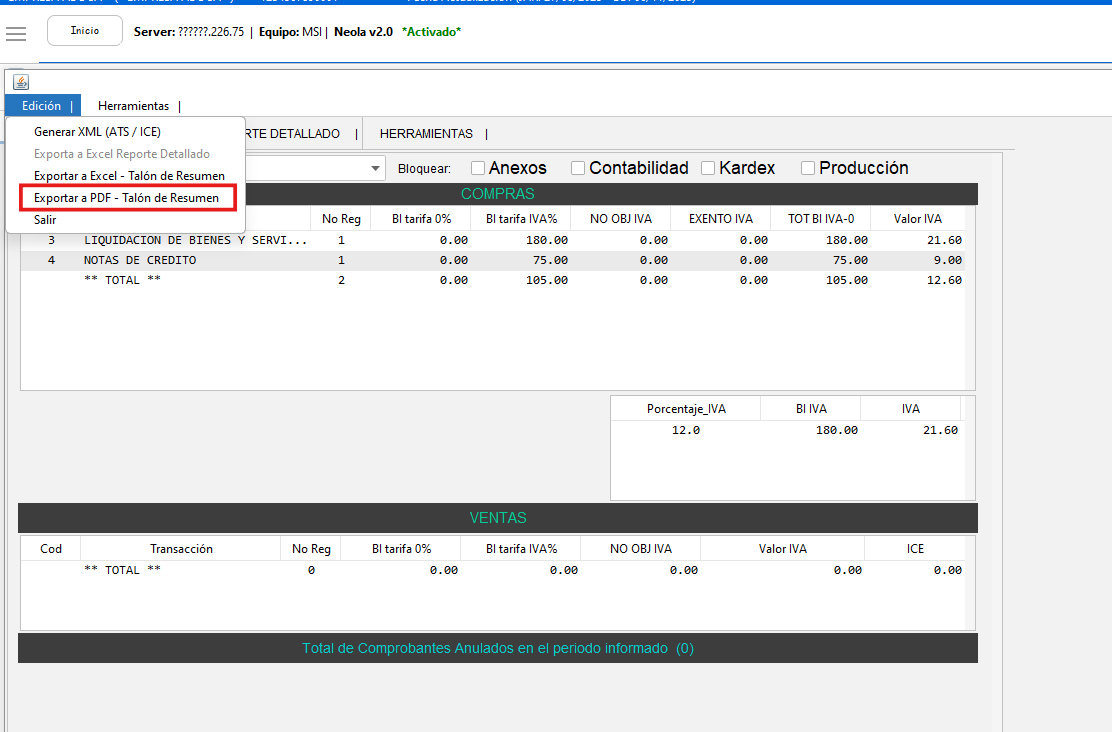Open the Edición menu

point(42,106)
